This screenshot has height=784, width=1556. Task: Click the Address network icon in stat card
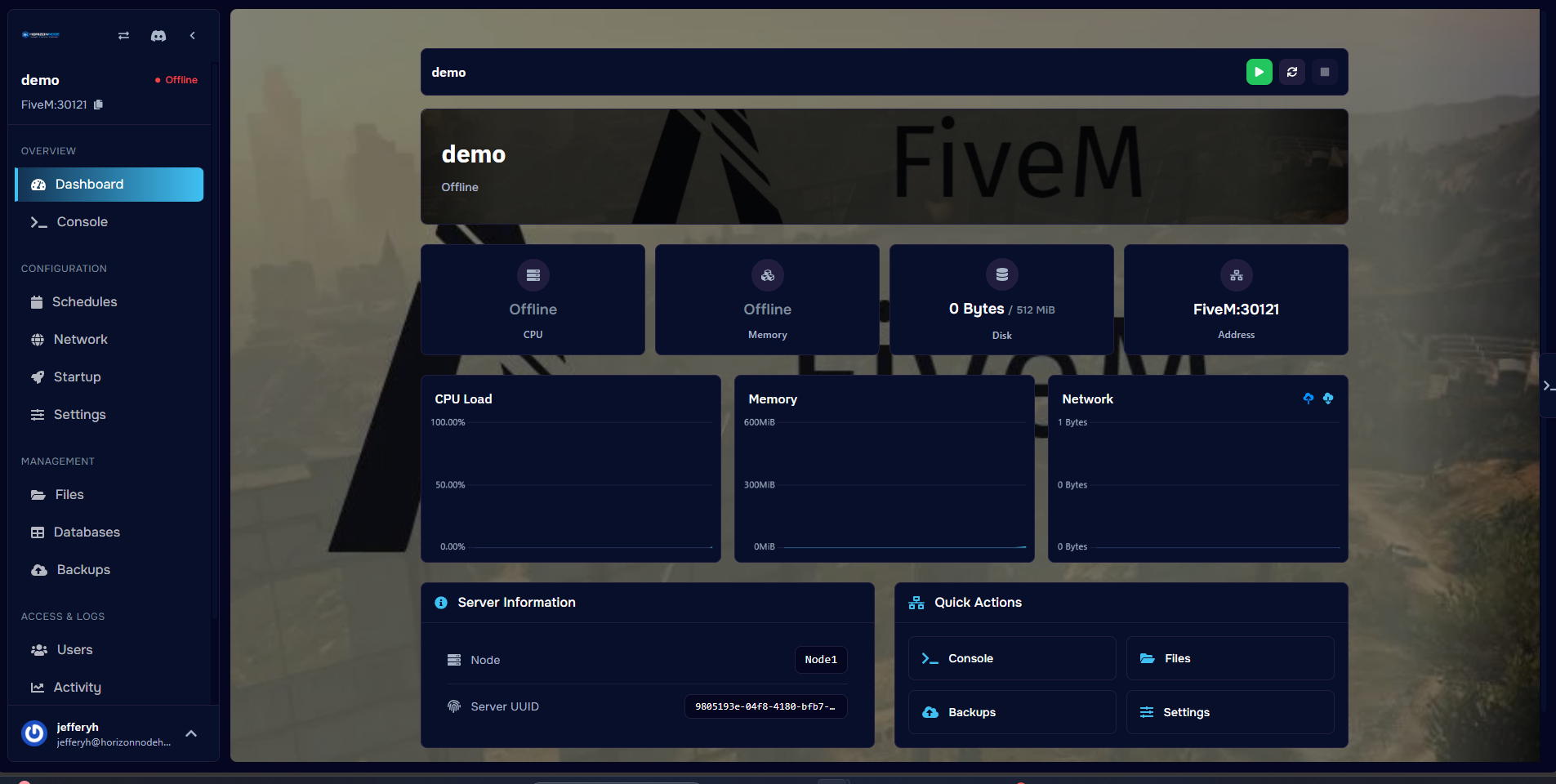1237,275
